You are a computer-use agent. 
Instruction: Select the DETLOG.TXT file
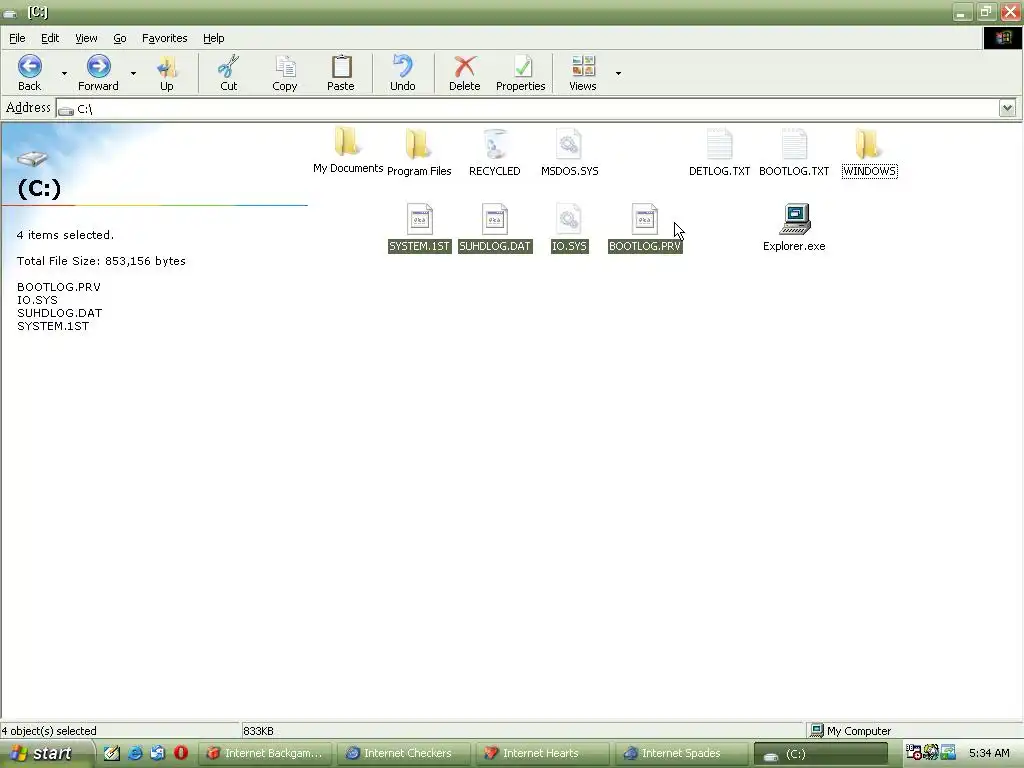pos(719,153)
